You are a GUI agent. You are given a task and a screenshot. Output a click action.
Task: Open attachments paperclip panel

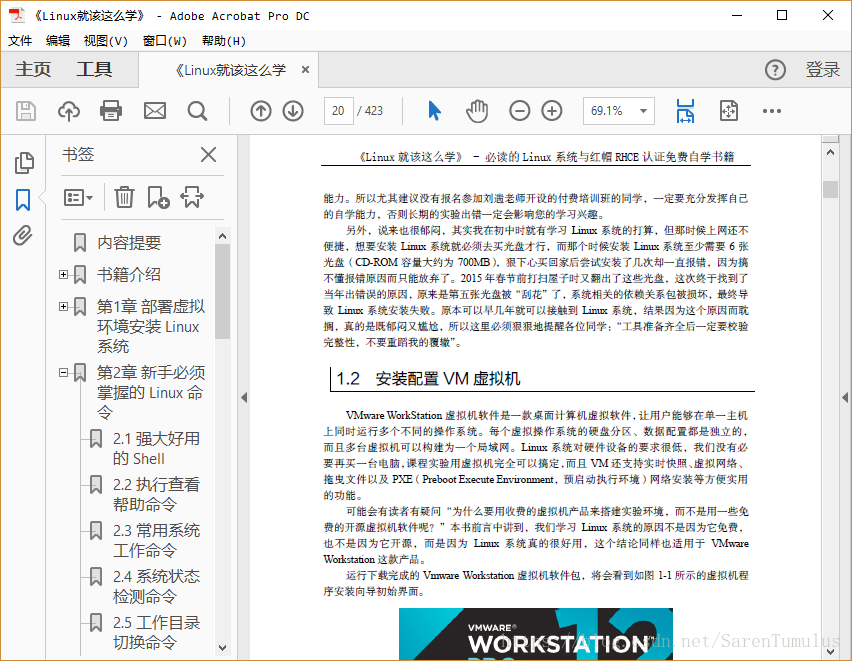[x=23, y=235]
